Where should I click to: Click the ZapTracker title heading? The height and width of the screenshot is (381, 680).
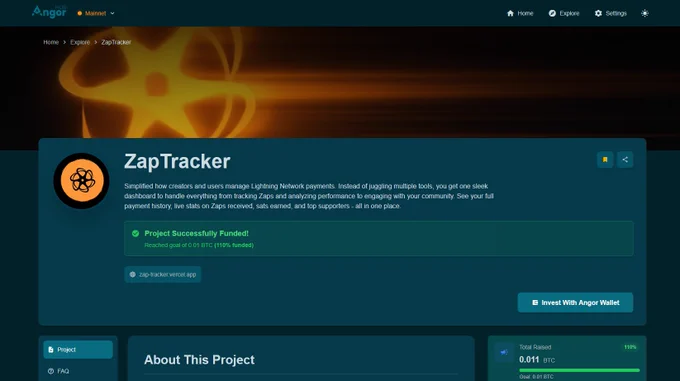click(x=177, y=161)
